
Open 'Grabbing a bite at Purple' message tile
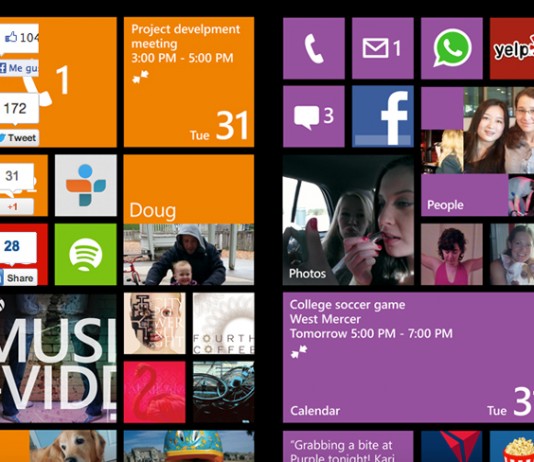348,446
